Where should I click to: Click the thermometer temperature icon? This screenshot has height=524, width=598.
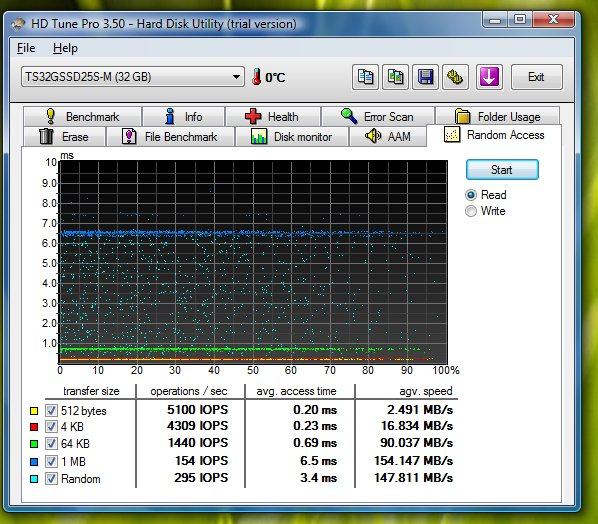tap(257, 77)
